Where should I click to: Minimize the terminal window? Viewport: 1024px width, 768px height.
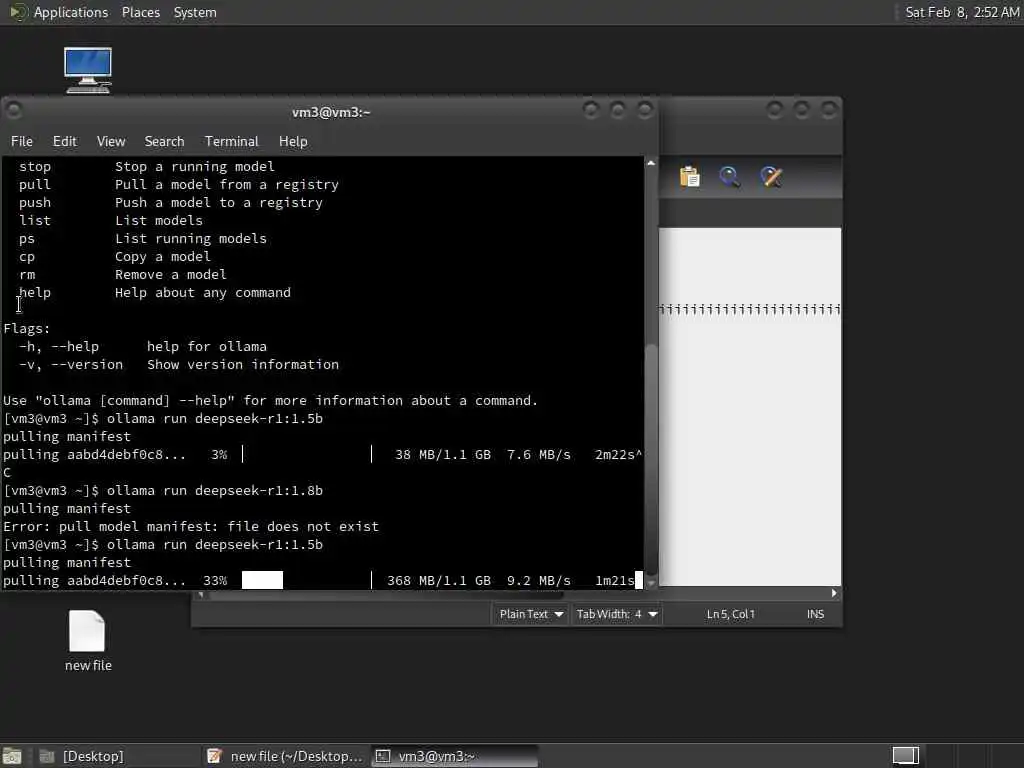coord(590,110)
